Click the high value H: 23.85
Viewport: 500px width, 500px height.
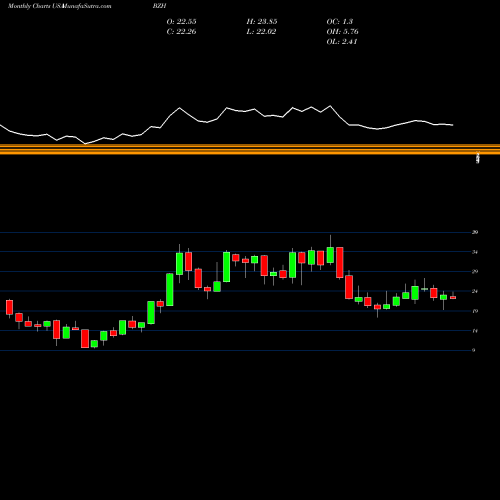pyautogui.click(x=262, y=22)
